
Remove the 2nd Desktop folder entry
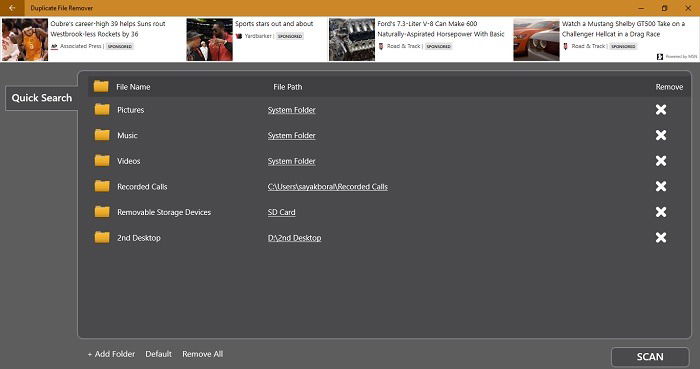[661, 237]
